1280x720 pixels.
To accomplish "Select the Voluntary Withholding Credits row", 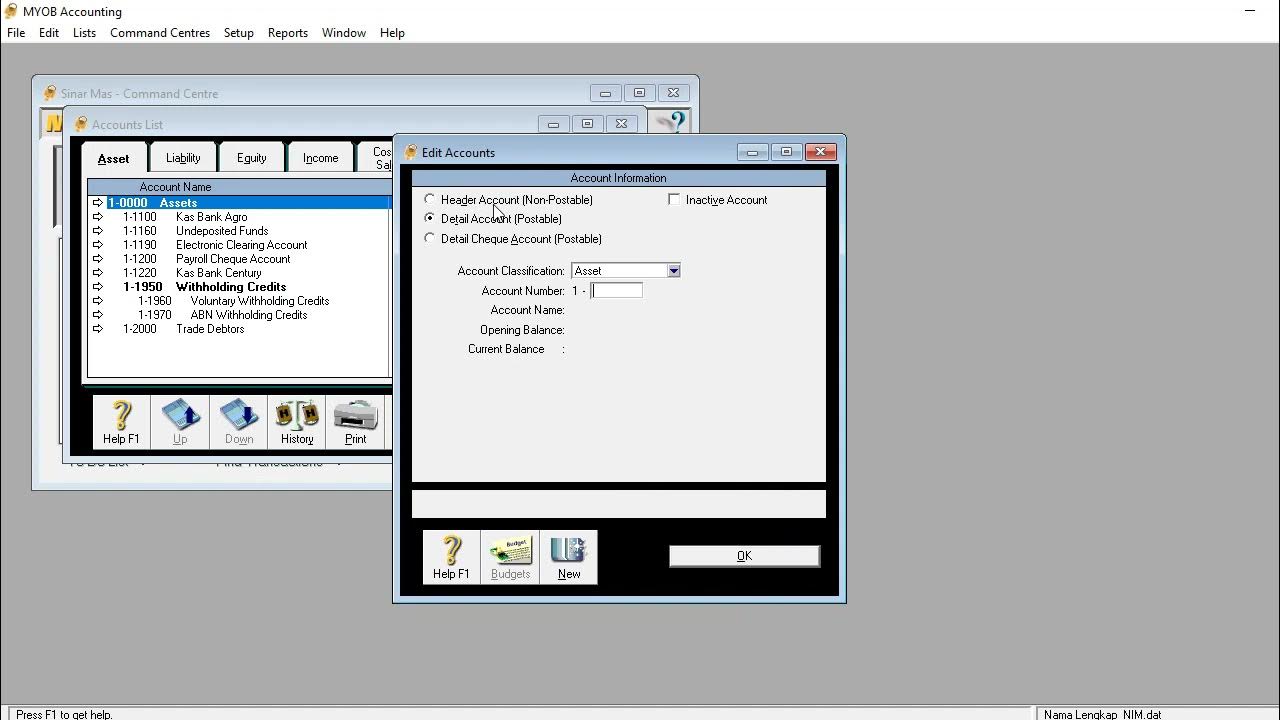I will coord(240,301).
